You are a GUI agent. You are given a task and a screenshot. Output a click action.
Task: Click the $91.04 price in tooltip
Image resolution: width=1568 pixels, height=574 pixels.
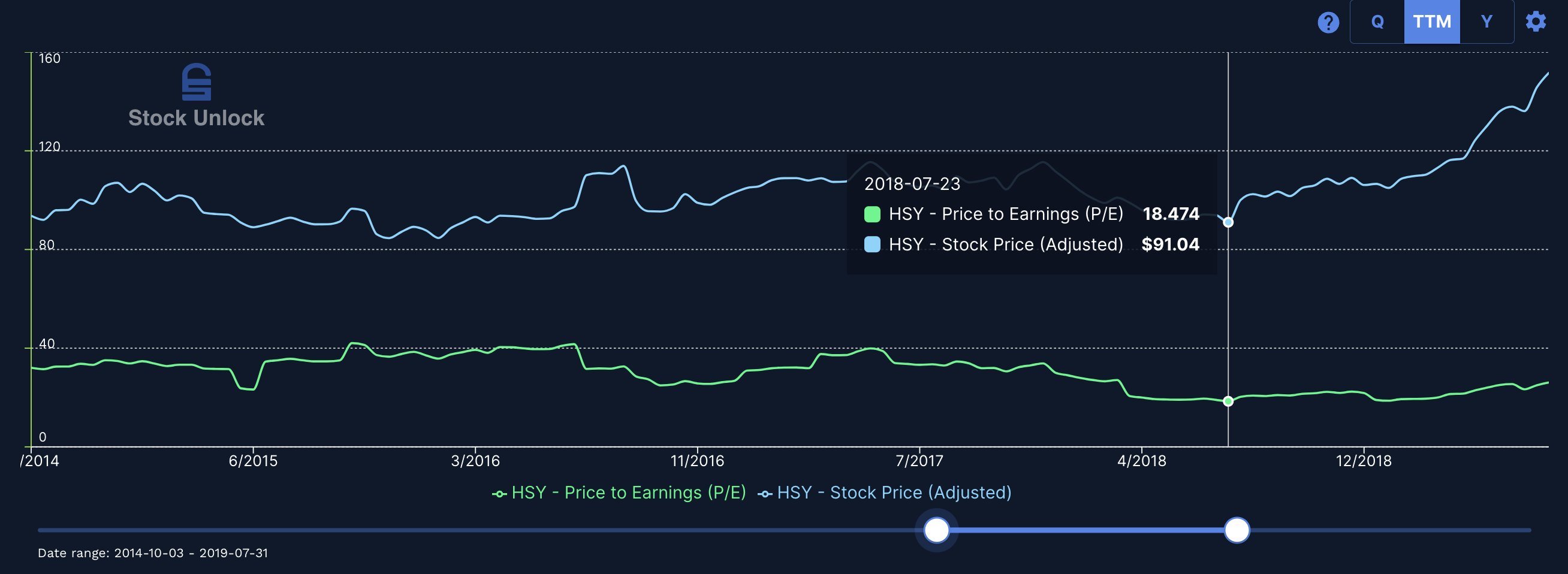pyautogui.click(x=1171, y=244)
